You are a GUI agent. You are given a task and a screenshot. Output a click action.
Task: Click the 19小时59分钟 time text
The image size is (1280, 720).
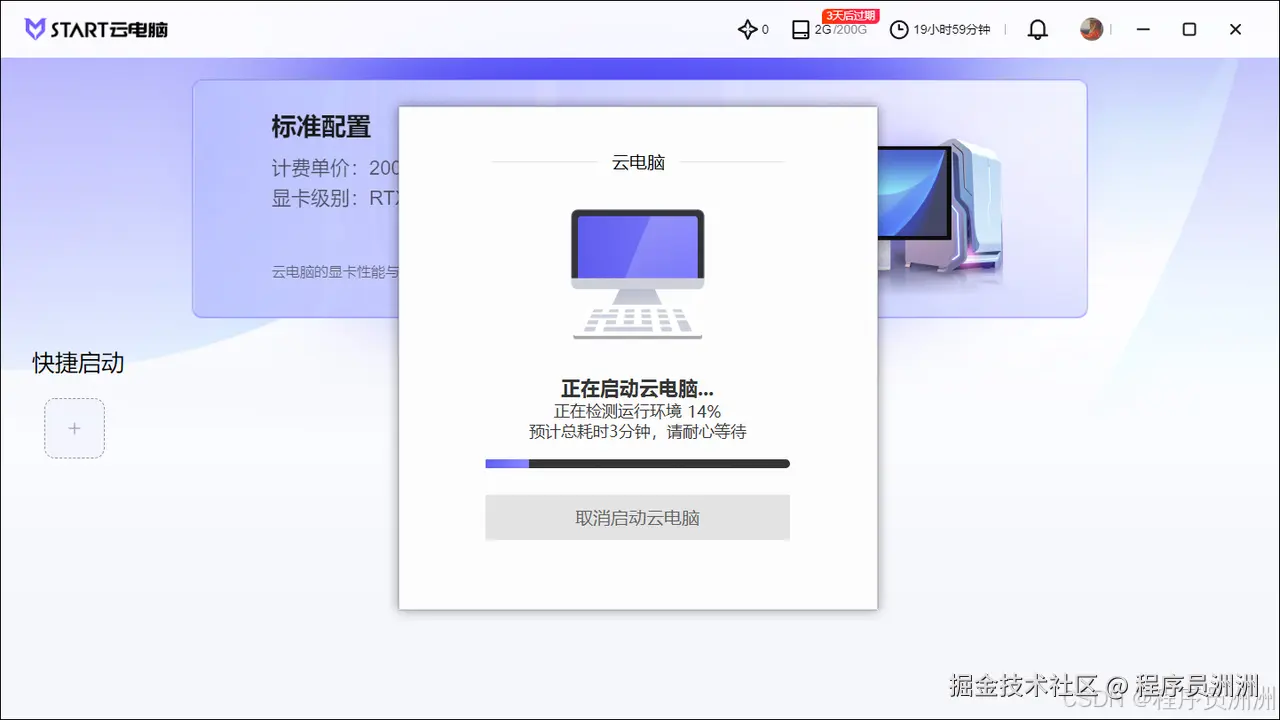coord(951,30)
